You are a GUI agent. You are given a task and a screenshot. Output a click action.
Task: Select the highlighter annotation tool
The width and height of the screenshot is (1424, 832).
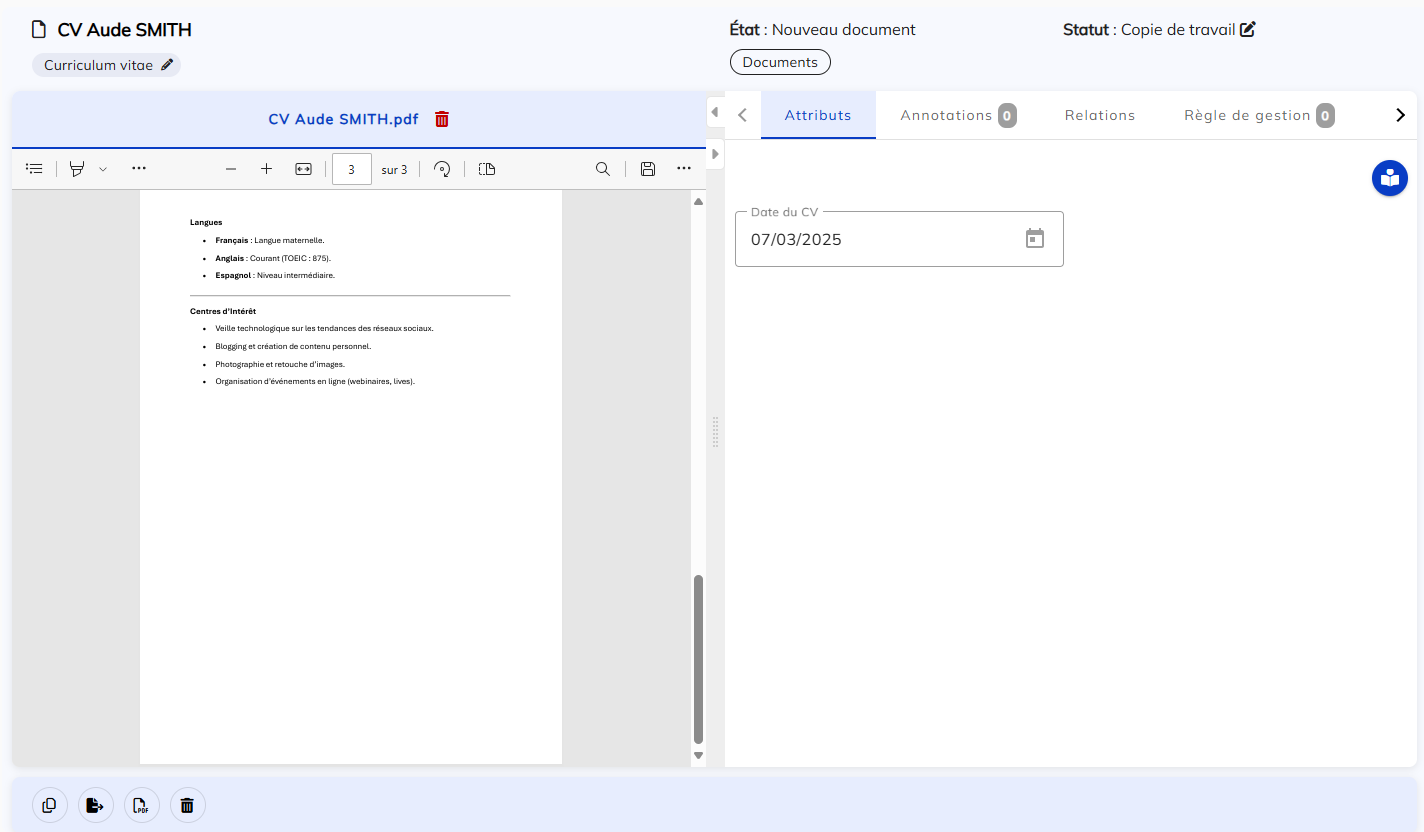coord(77,169)
